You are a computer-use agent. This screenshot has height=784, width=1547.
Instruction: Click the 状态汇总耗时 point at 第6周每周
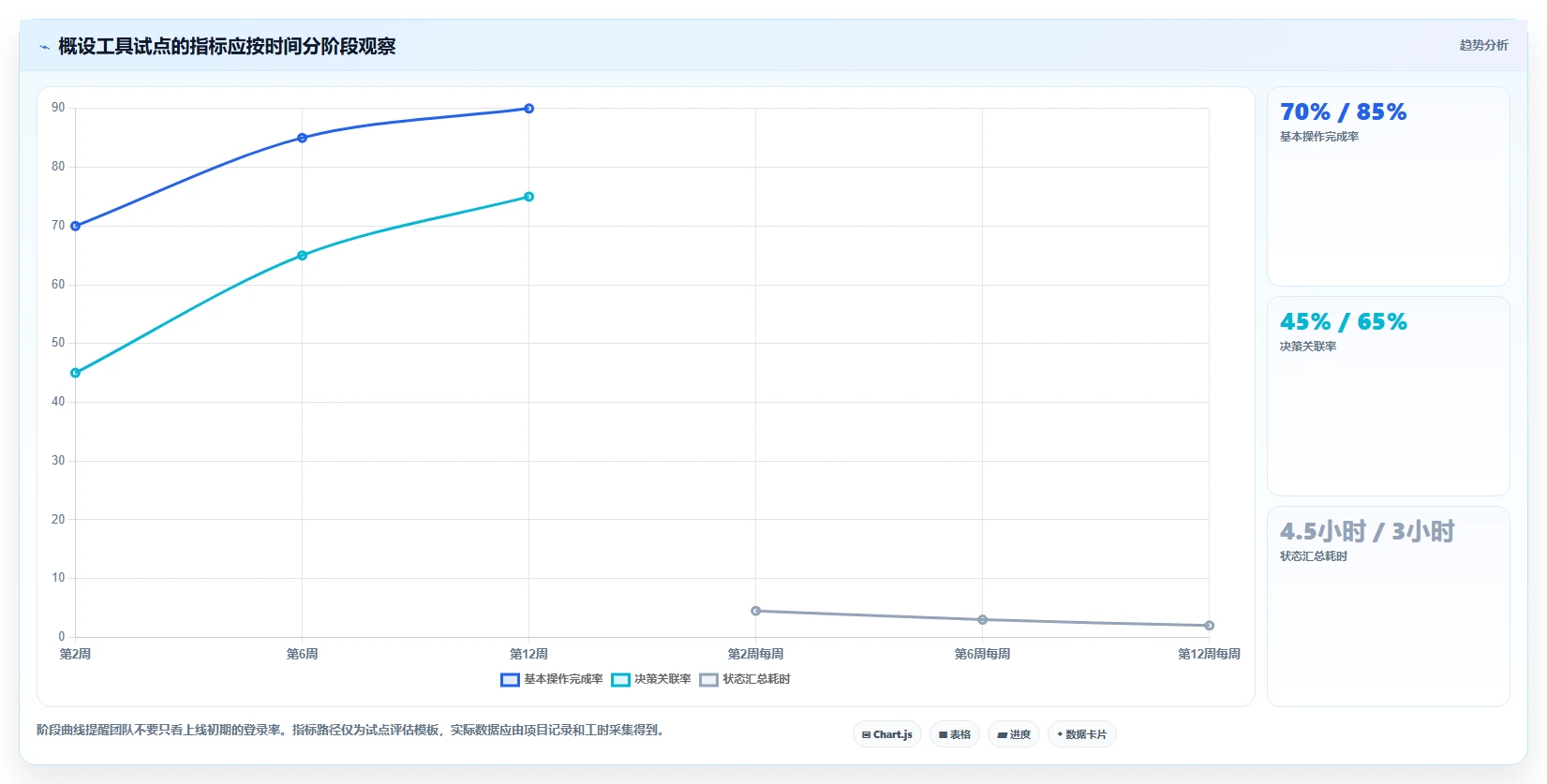point(982,620)
